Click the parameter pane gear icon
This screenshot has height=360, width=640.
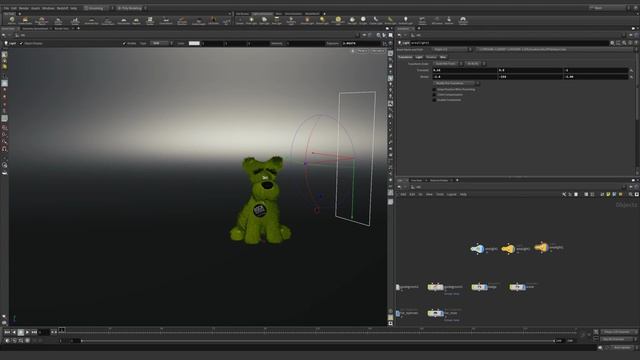tap(612, 43)
